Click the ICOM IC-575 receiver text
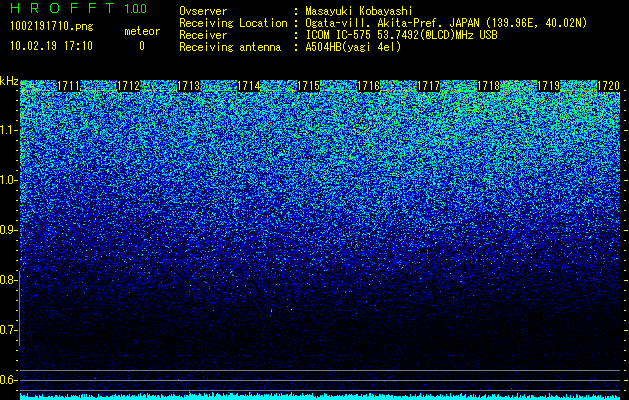Image resolution: width=629 pixels, height=400 pixels. (x=401, y=35)
